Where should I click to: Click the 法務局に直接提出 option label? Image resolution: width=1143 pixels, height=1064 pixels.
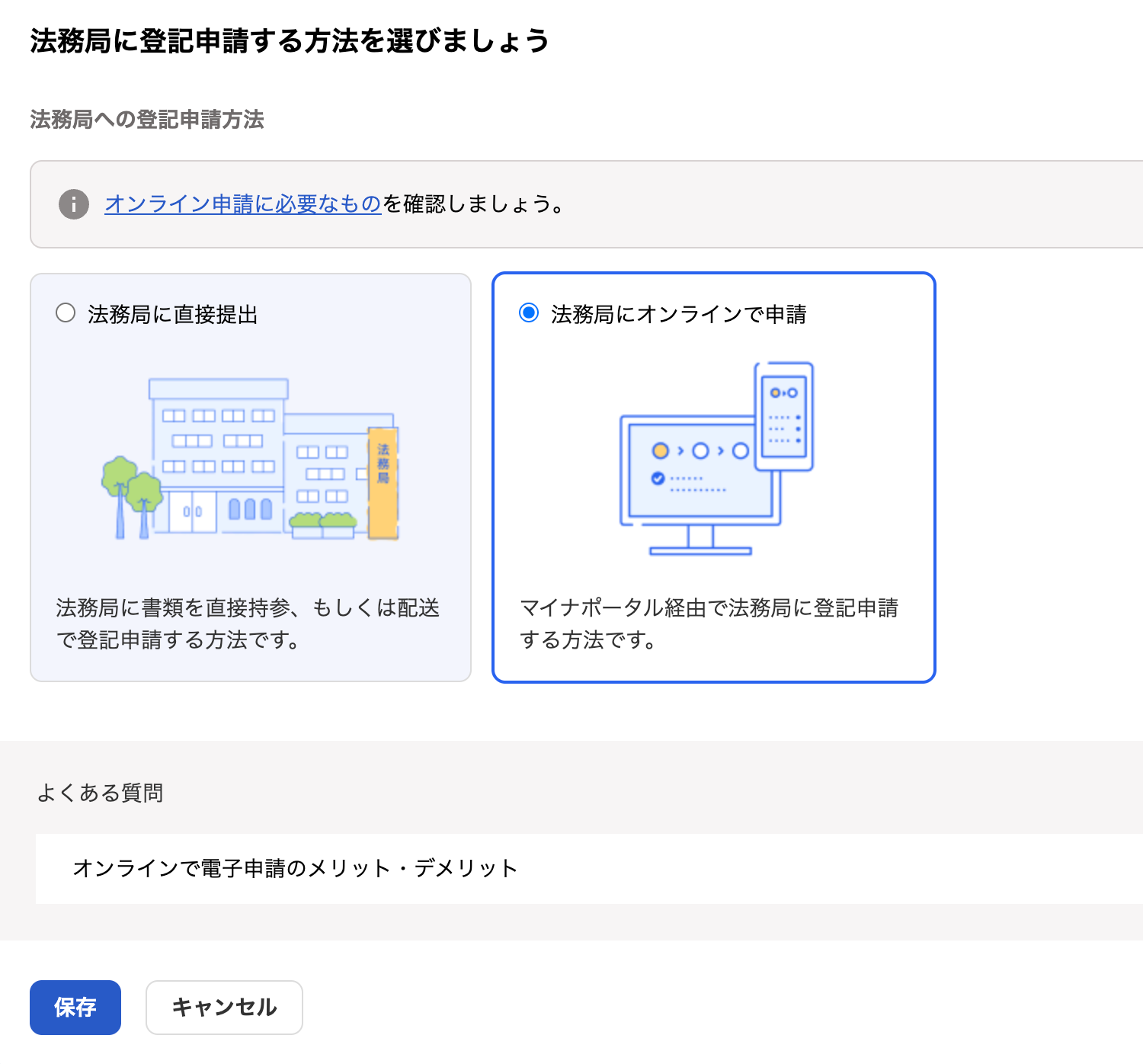point(173,314)
